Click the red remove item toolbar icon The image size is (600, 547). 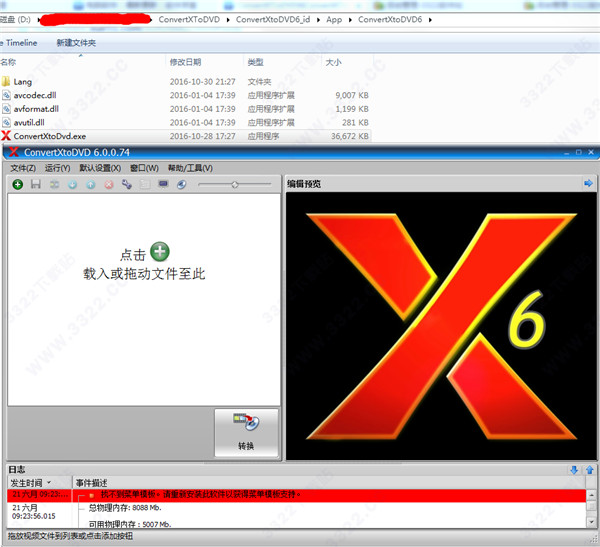click(109, 185)
